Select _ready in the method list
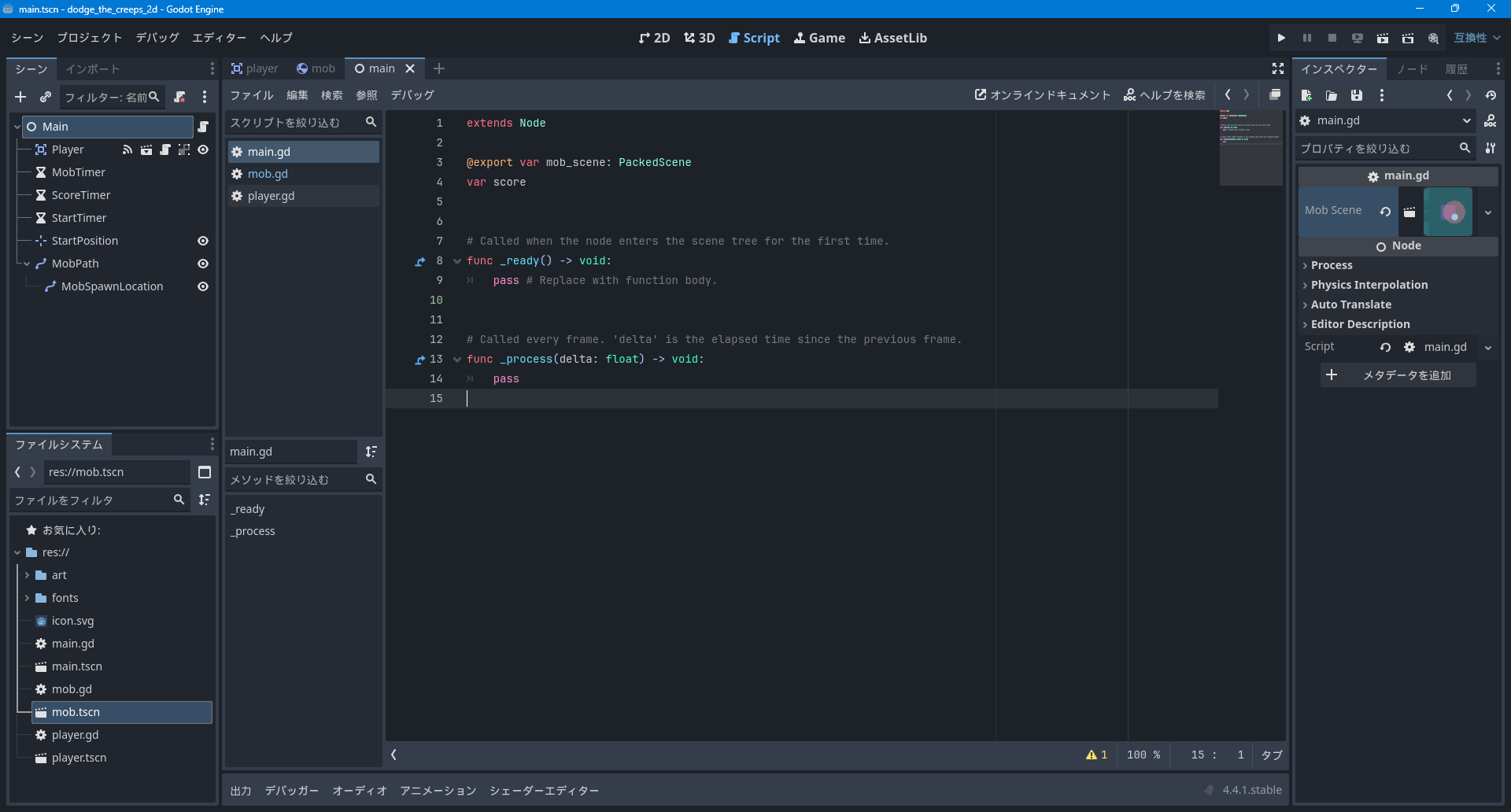1511x812 pixels. 248,509
